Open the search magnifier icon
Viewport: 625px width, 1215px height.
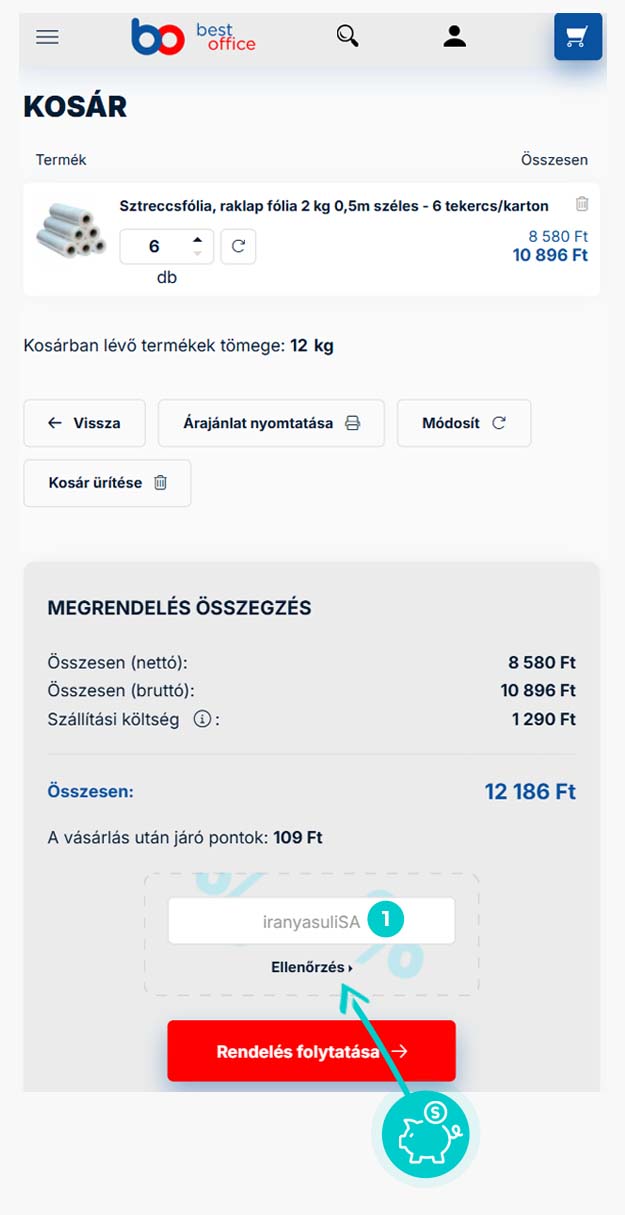[347, 37]
